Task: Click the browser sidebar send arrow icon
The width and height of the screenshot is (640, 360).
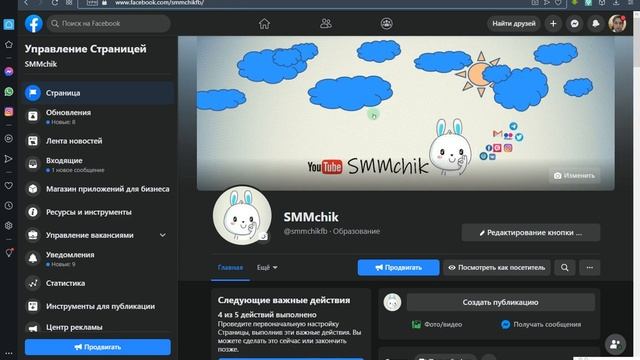Action: click(x=9, y=159)
